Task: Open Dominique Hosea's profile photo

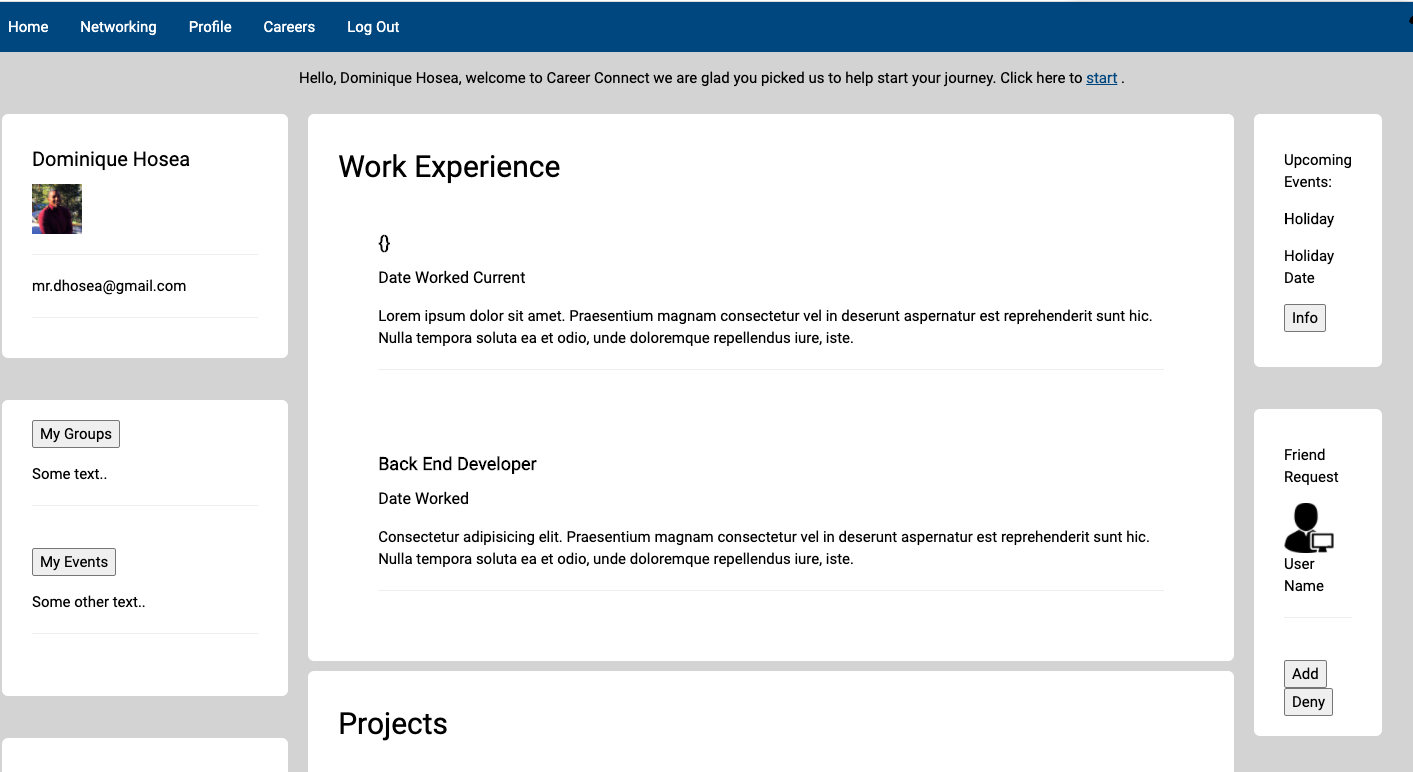Action: click(x=57, y=209)
